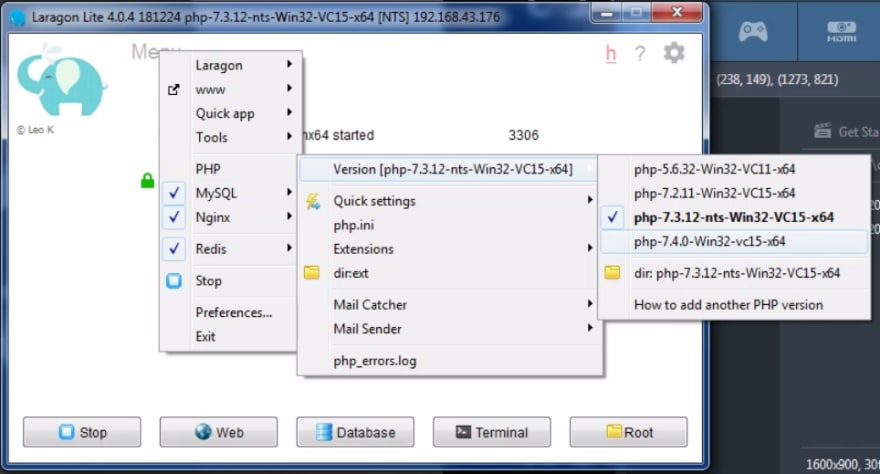Open the PHP menu entry

pos(229,169)
